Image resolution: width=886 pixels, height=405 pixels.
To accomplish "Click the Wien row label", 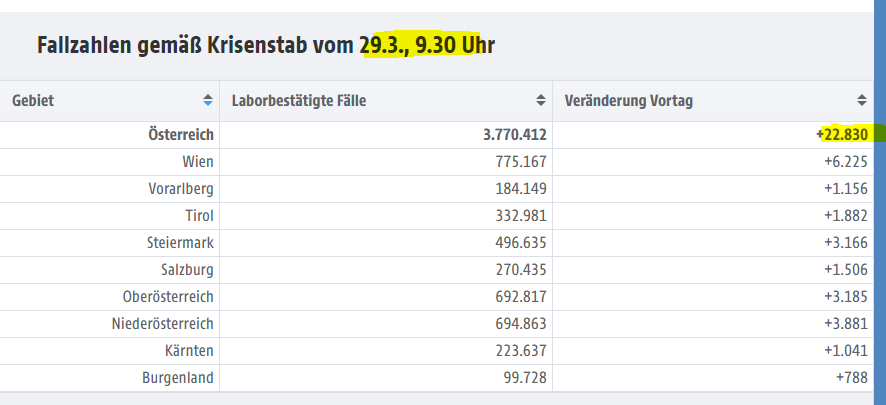I will click(x=198, y=161).
